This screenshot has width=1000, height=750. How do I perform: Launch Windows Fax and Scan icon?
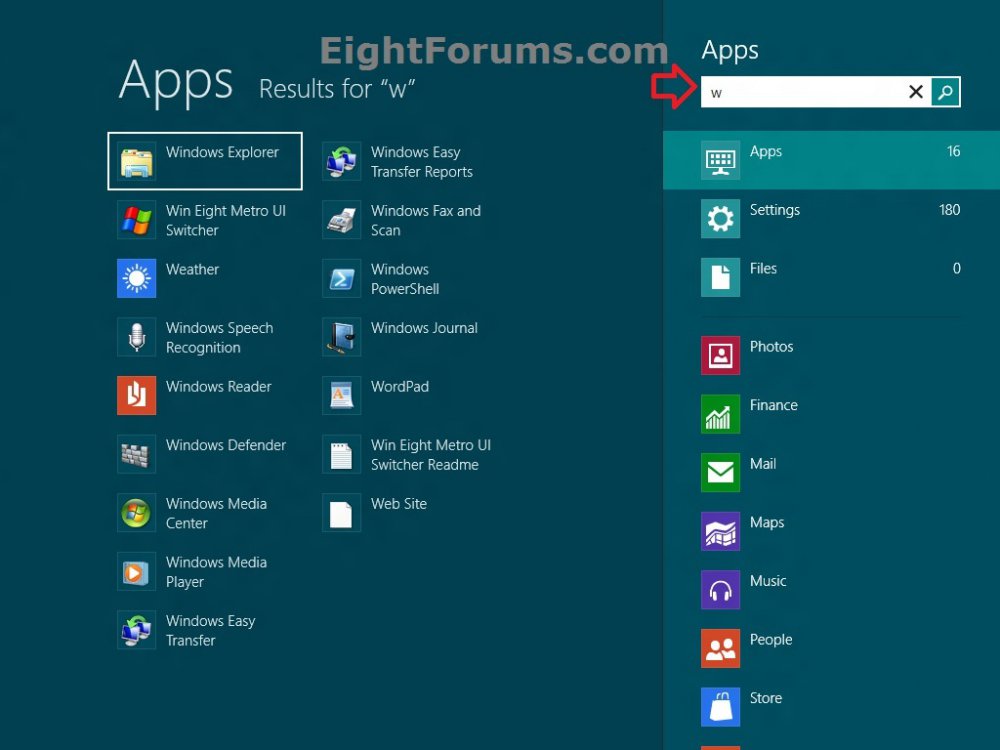click(x=342, y=220)
